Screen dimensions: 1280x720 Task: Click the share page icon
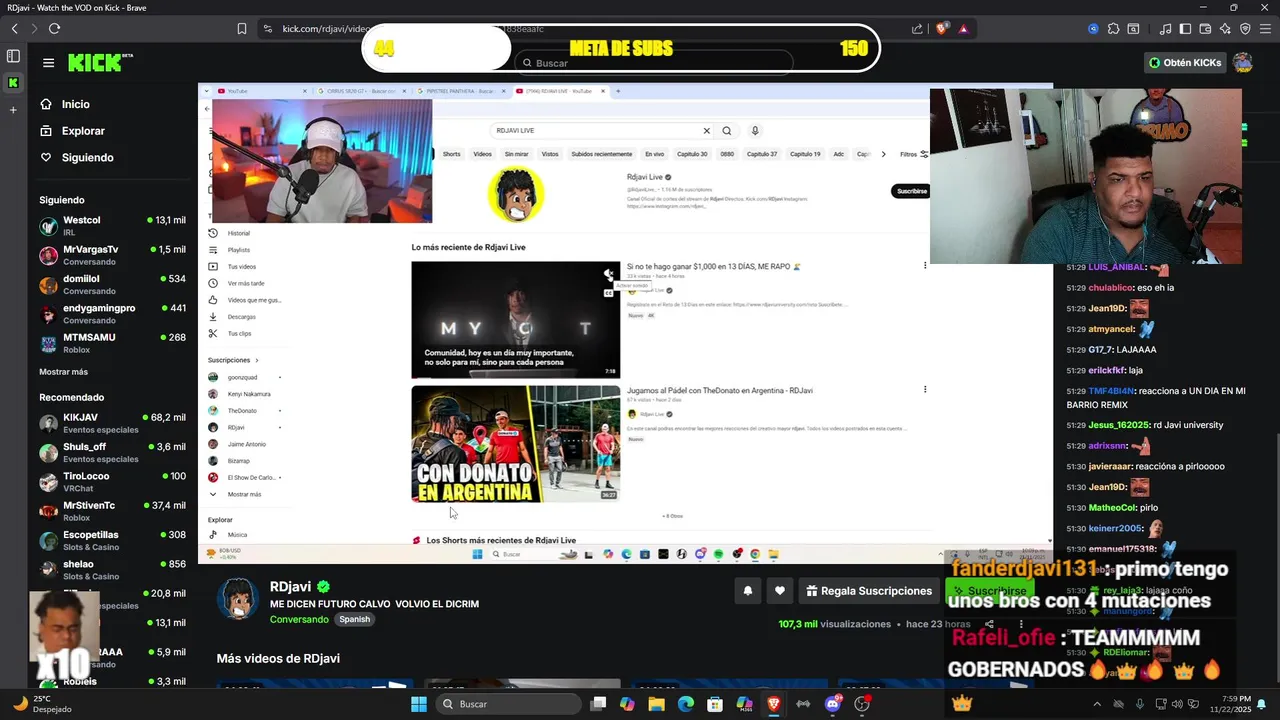tap(918, 29)
